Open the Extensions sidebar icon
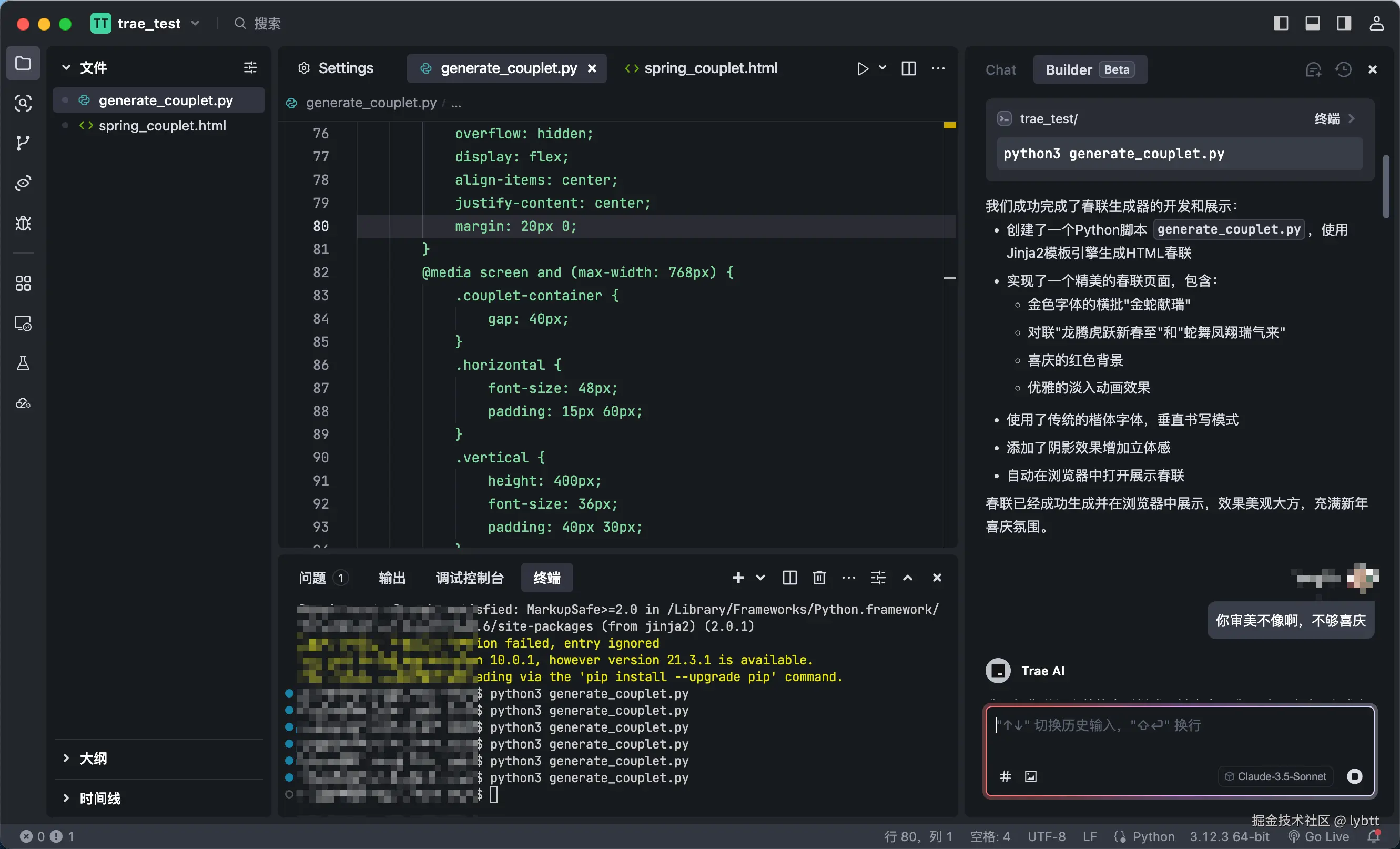 (23, 283)
